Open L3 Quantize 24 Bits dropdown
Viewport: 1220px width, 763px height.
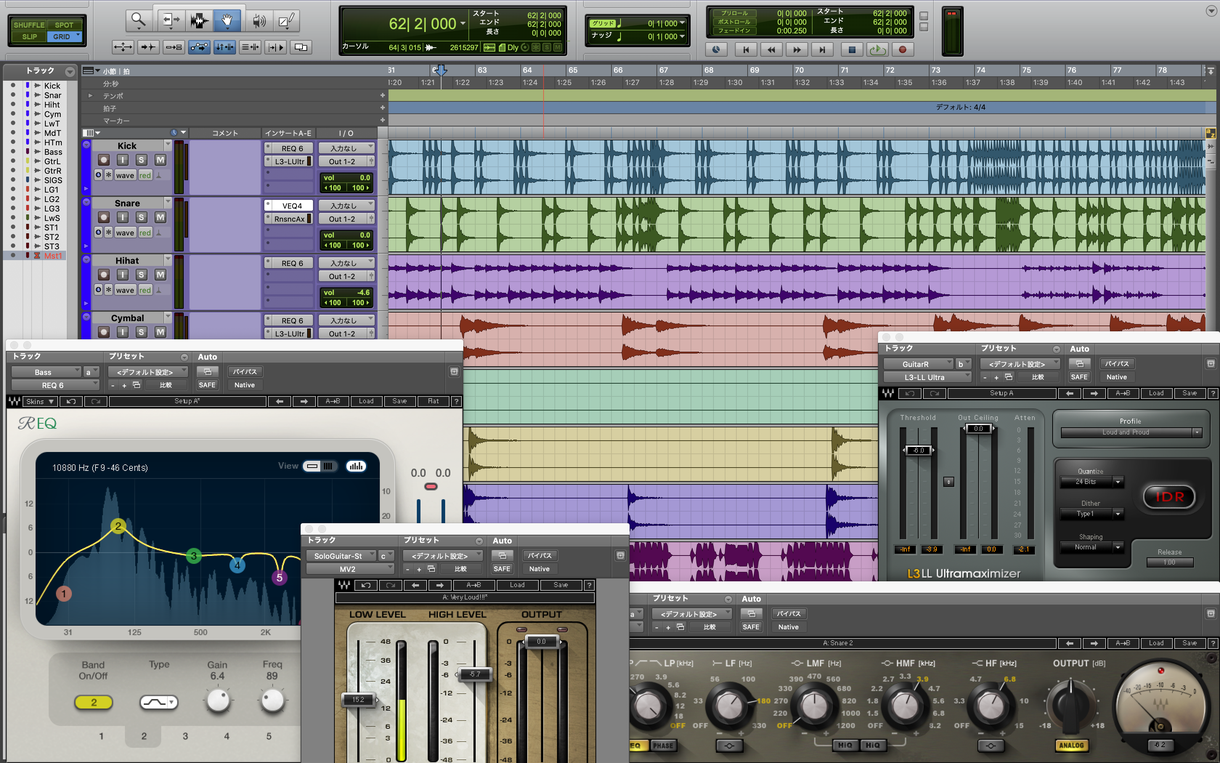(x=1094, y=482)
